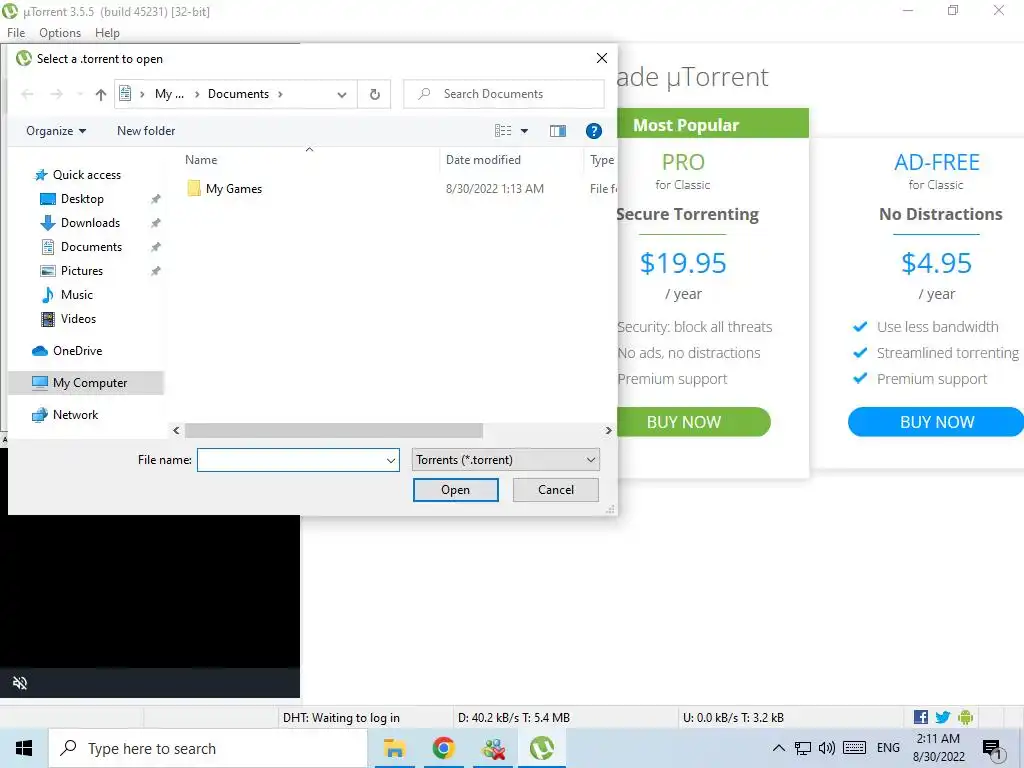Open the Options menu in µTorrent
This screenshot has height=768, width=1024.
[x=60, y=33]
